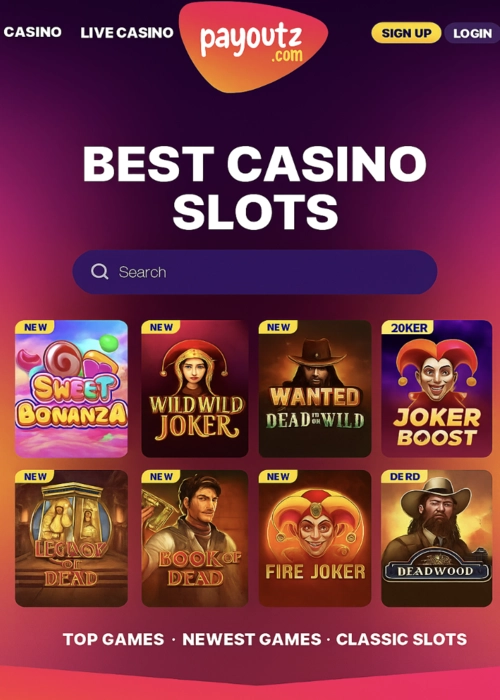Click the 20KER badge on Joker Boost
500x700 pixels.
(408, 327)
